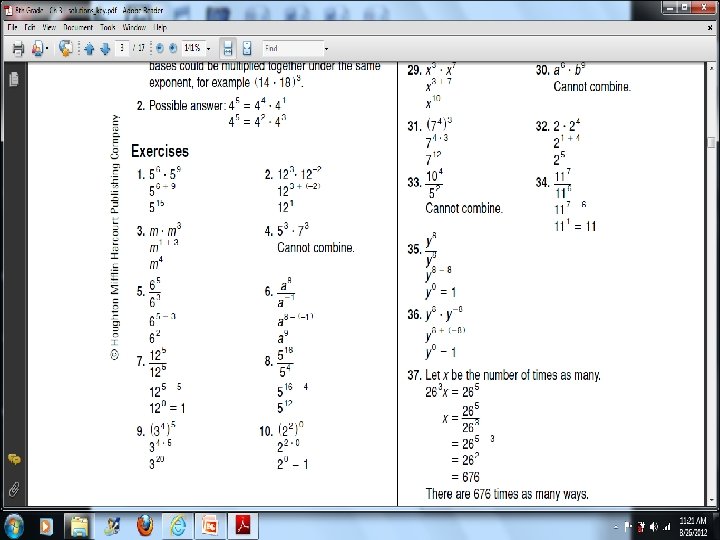The width and height of the screenshot is (720, 540).
Task: Click the vertical scrollbar thumb of document
Action: pyautogui.click(x=711, y=142)
